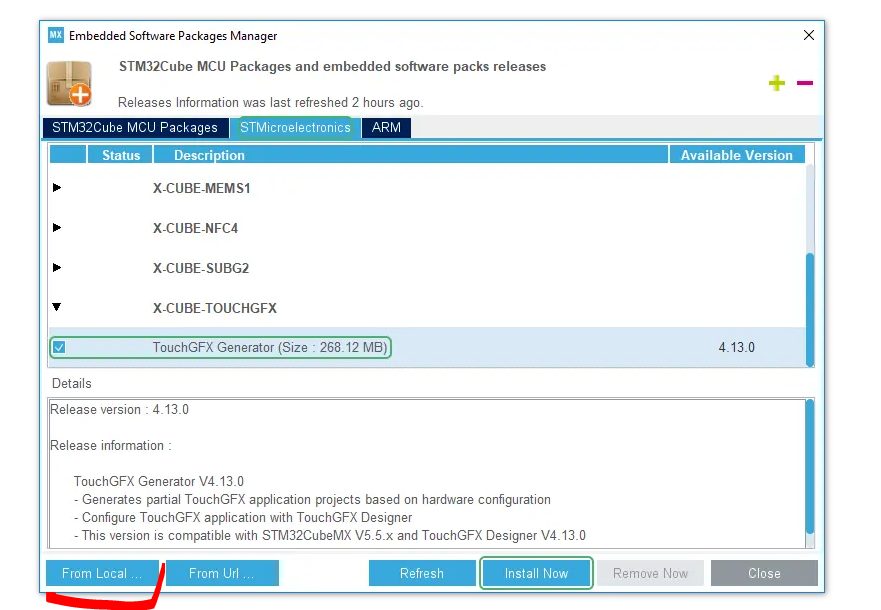881x610 pixels.
Task: Expand the X-CUBE-NFC4 package row
Action: pos(57,227)
